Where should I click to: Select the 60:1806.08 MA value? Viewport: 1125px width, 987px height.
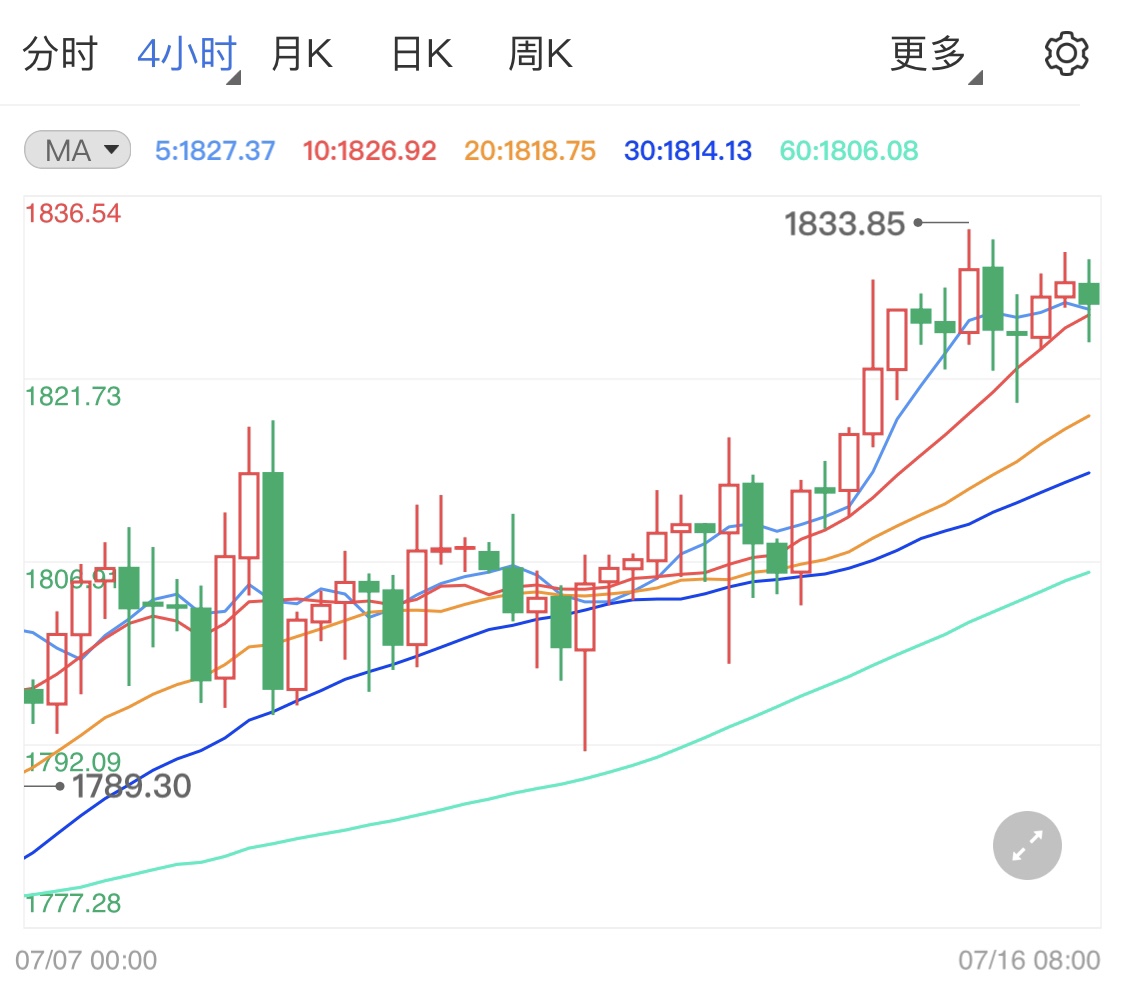click(x=849, y=151)
